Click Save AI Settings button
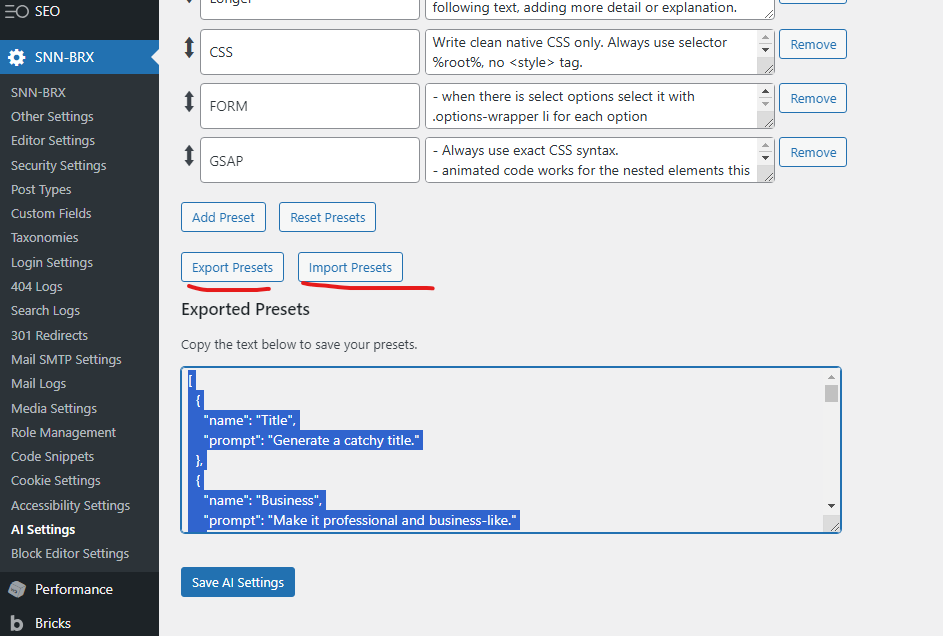 [x=238, y=582]
